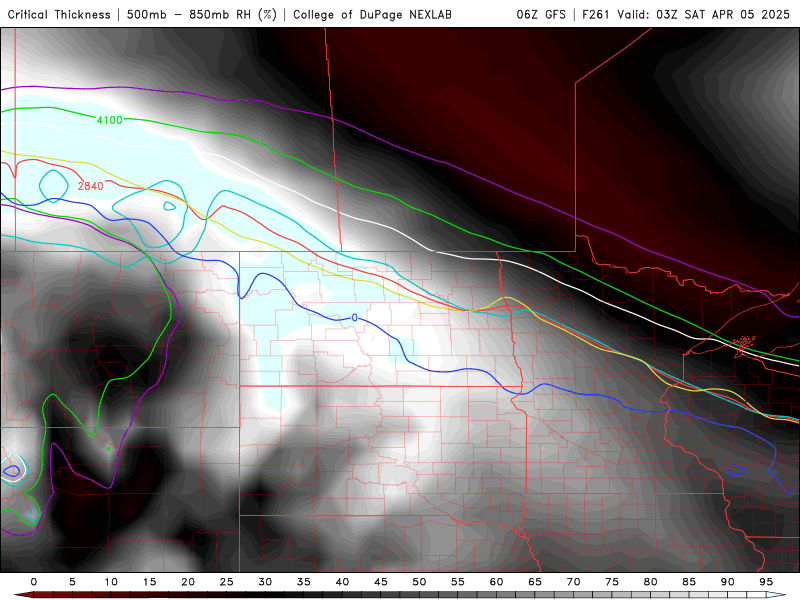
Task: Click the "30" tick on the color scale
Action: [265, 582]
